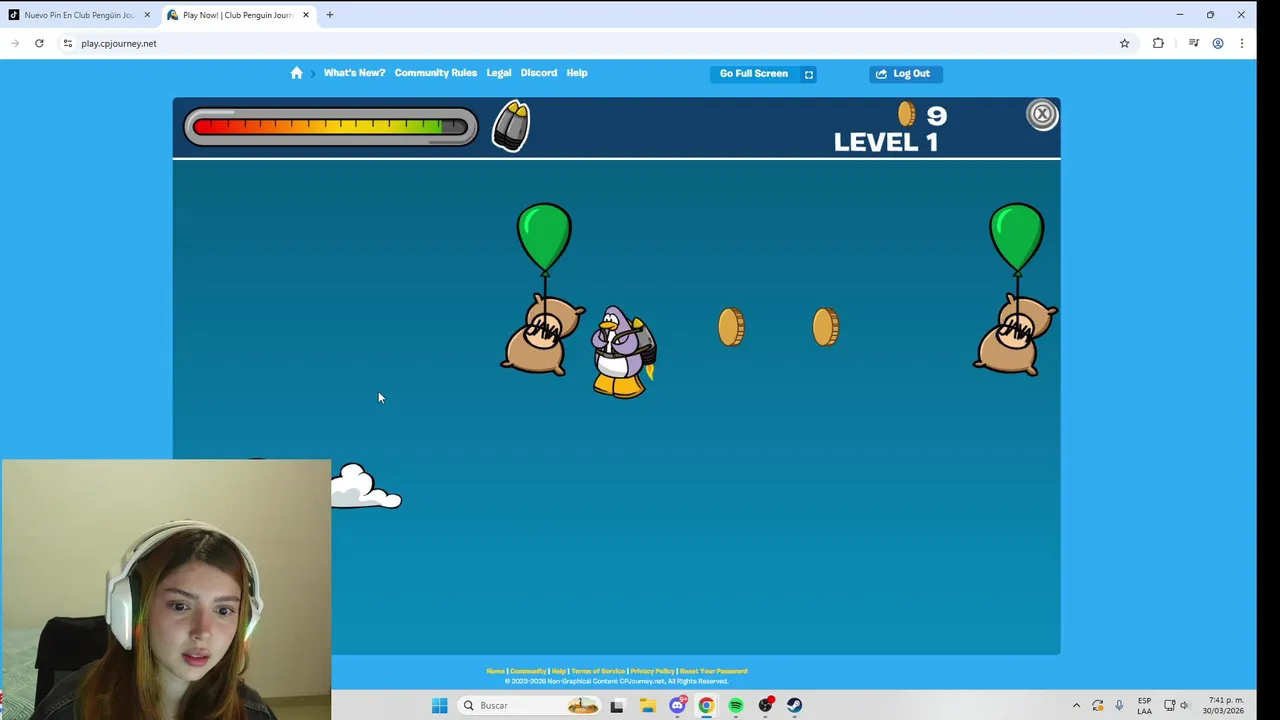Collect the first gold coin ahead
This screenshot has width=1280, height=720.
point(731,327)
